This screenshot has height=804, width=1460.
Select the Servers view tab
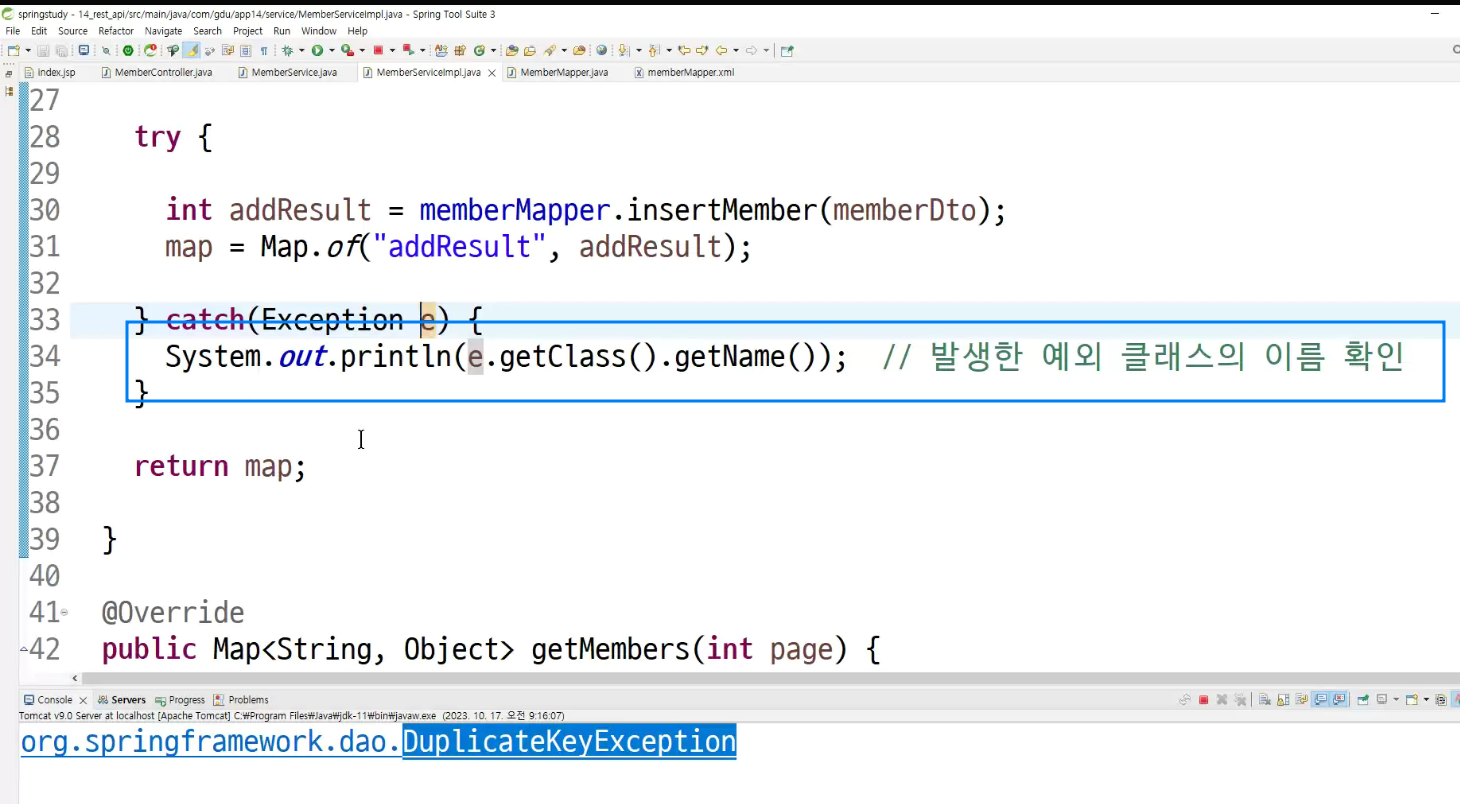click(x=121, y=700)
